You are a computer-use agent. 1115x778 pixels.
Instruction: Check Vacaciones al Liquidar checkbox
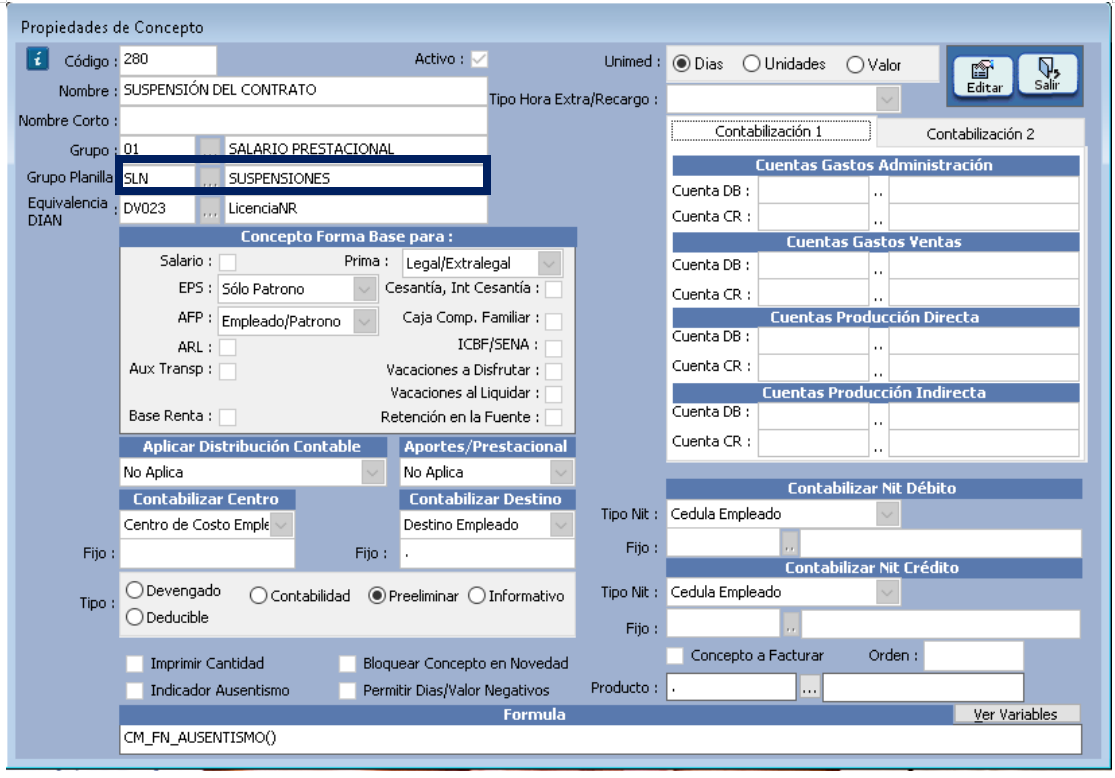[x=553, y=394]
